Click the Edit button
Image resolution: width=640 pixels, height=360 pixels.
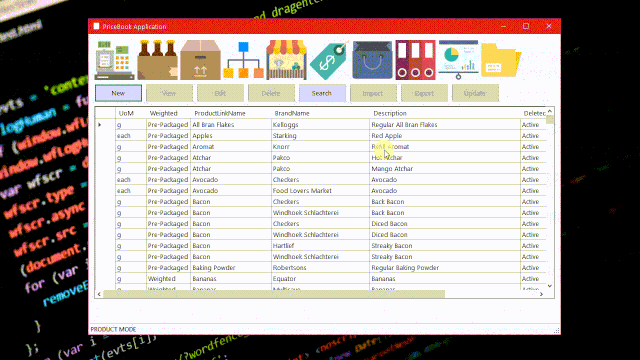click(x=220, y=93)
